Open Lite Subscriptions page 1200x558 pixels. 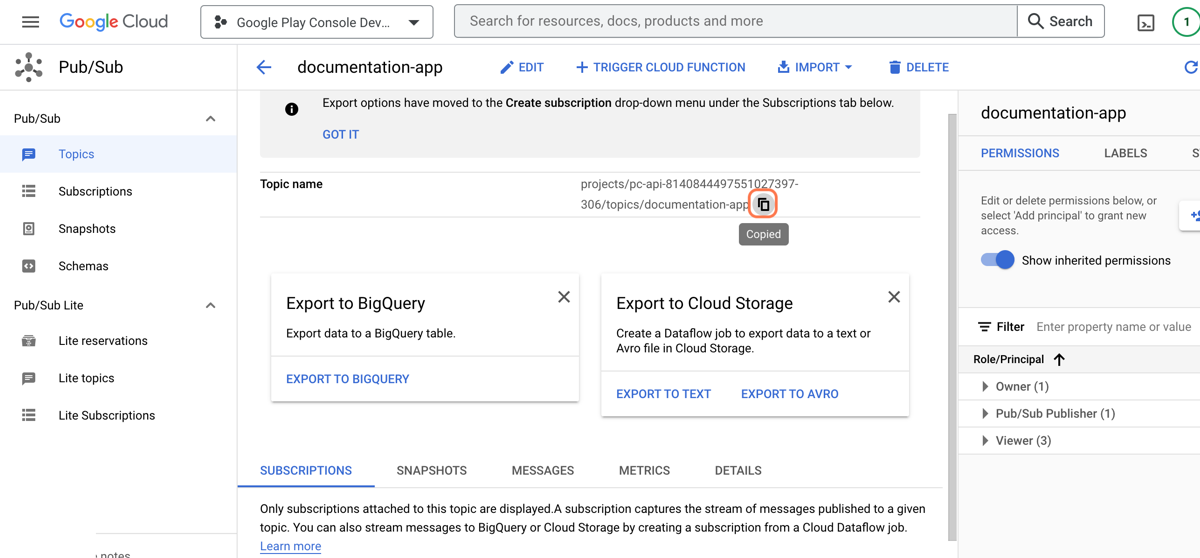coord(107,415)
